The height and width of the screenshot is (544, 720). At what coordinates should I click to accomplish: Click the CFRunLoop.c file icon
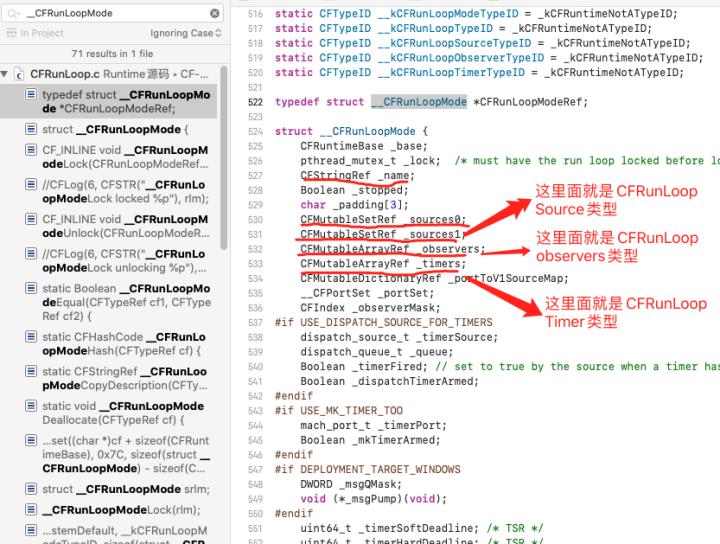tap(19, 74)
